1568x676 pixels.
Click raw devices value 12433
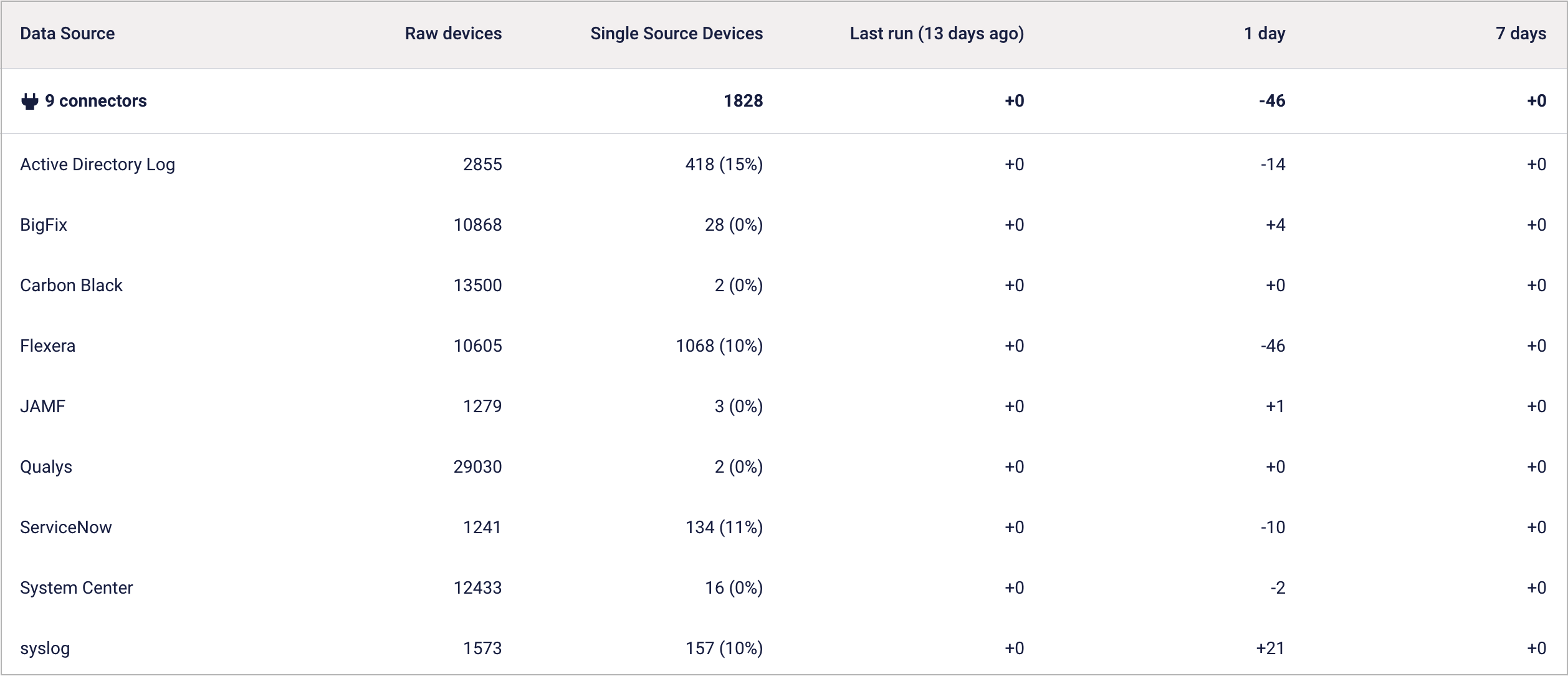click(x=477, y=588)
